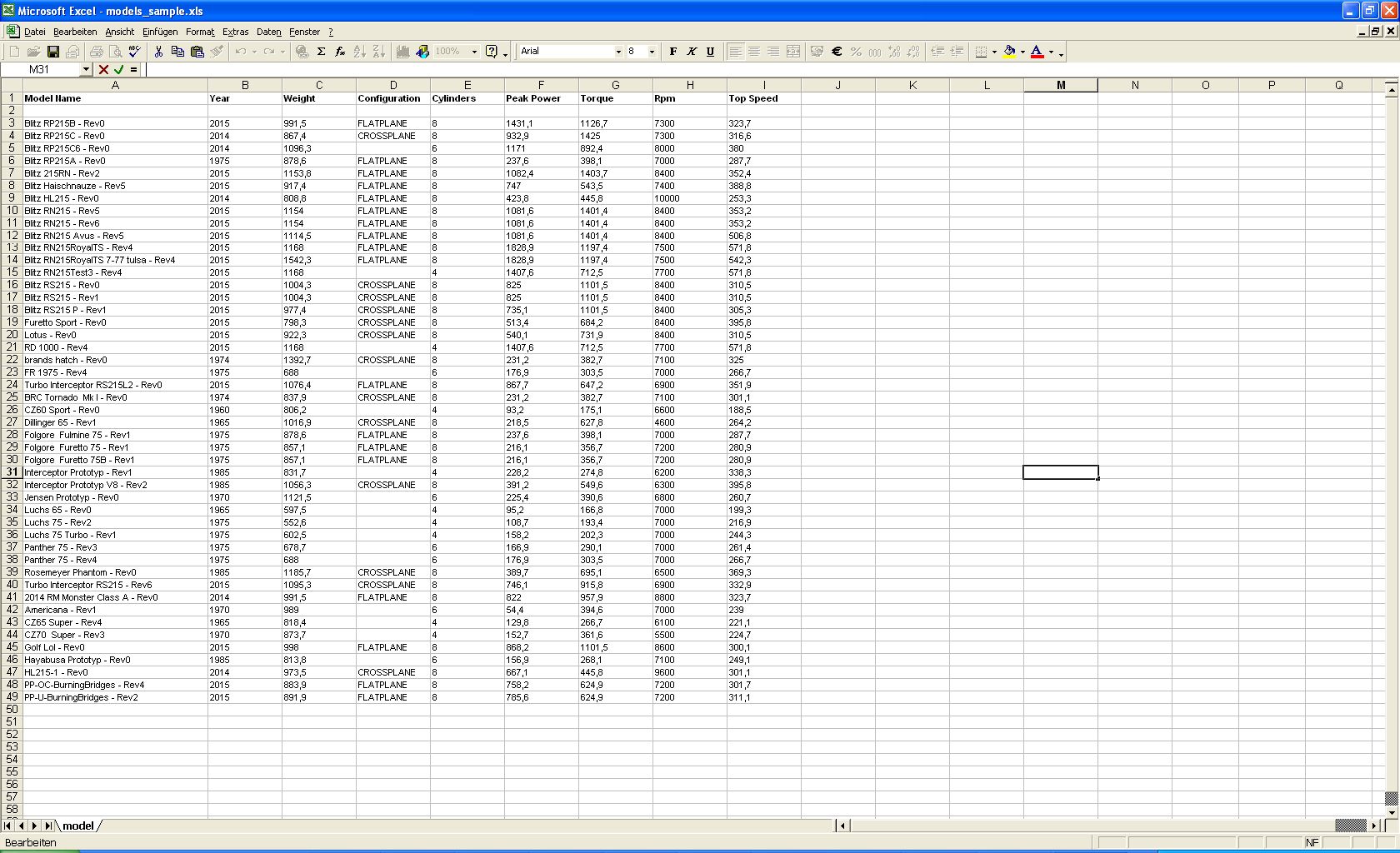Expand the font color dropdown arrow
This screenshot has width=1400, height=853.
pyautogui.click(x=1051, y=52)
